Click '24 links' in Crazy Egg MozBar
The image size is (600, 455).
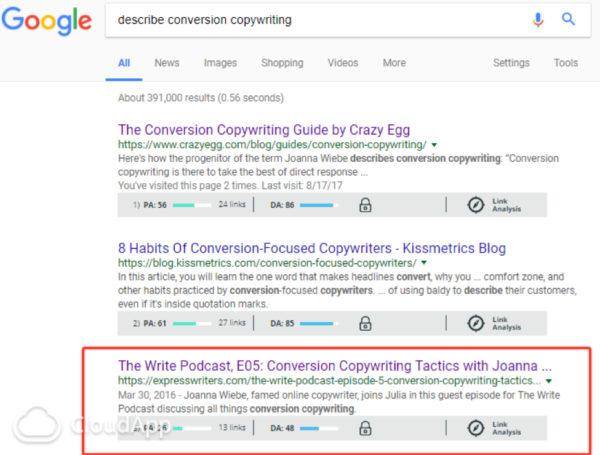tap(232, 204)
